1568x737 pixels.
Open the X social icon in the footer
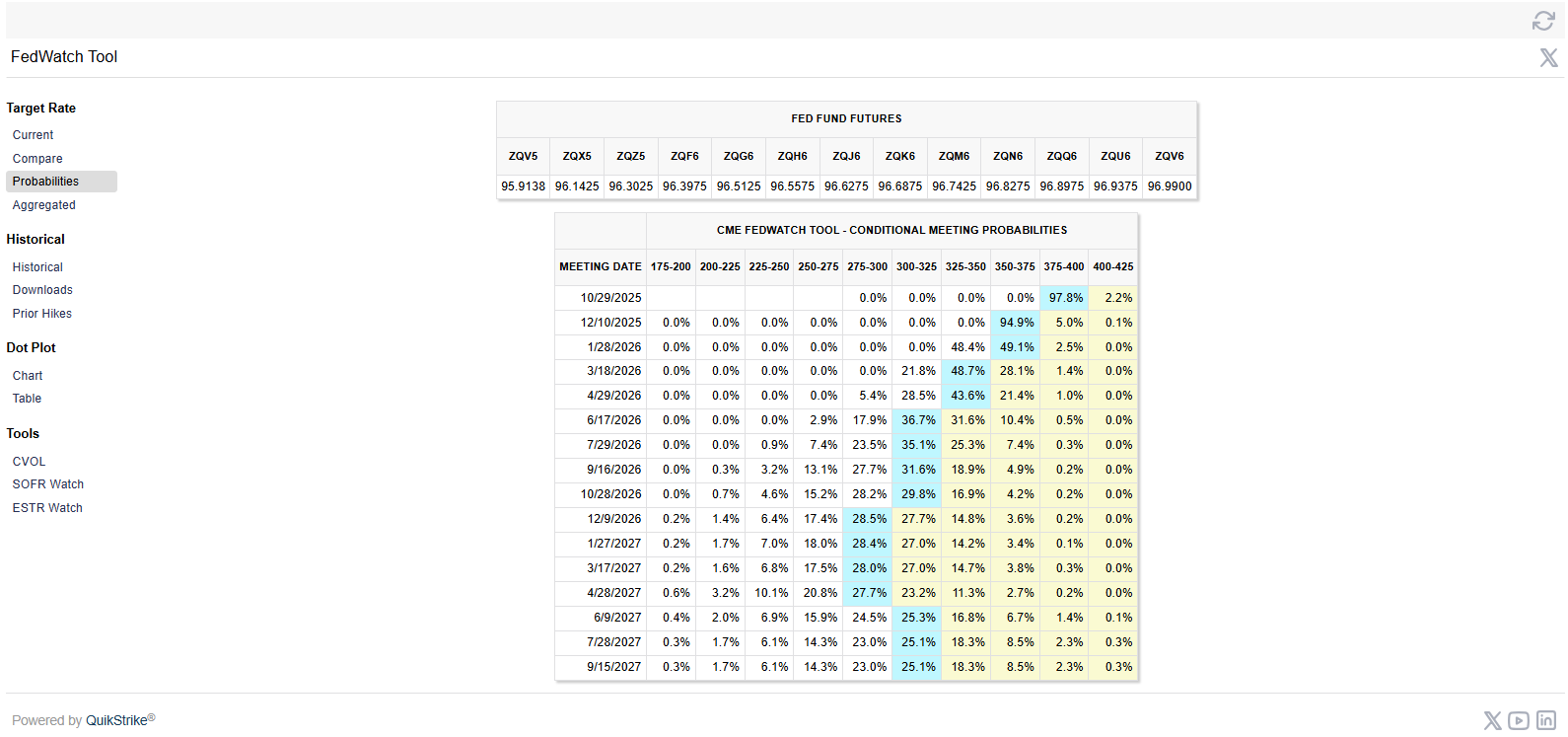click(x=1492, y=721)
